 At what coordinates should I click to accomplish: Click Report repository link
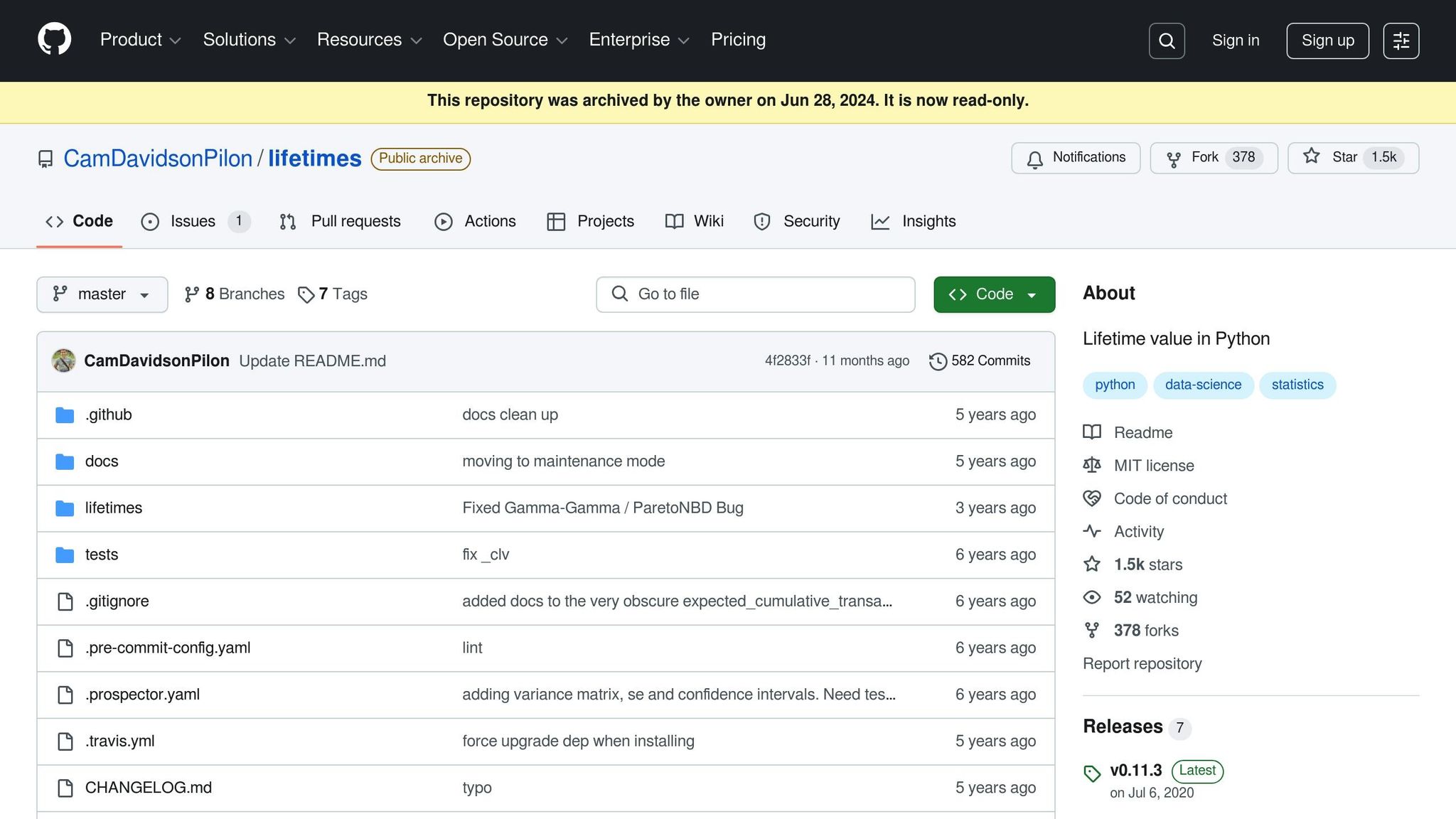[x=1142, y=663]
